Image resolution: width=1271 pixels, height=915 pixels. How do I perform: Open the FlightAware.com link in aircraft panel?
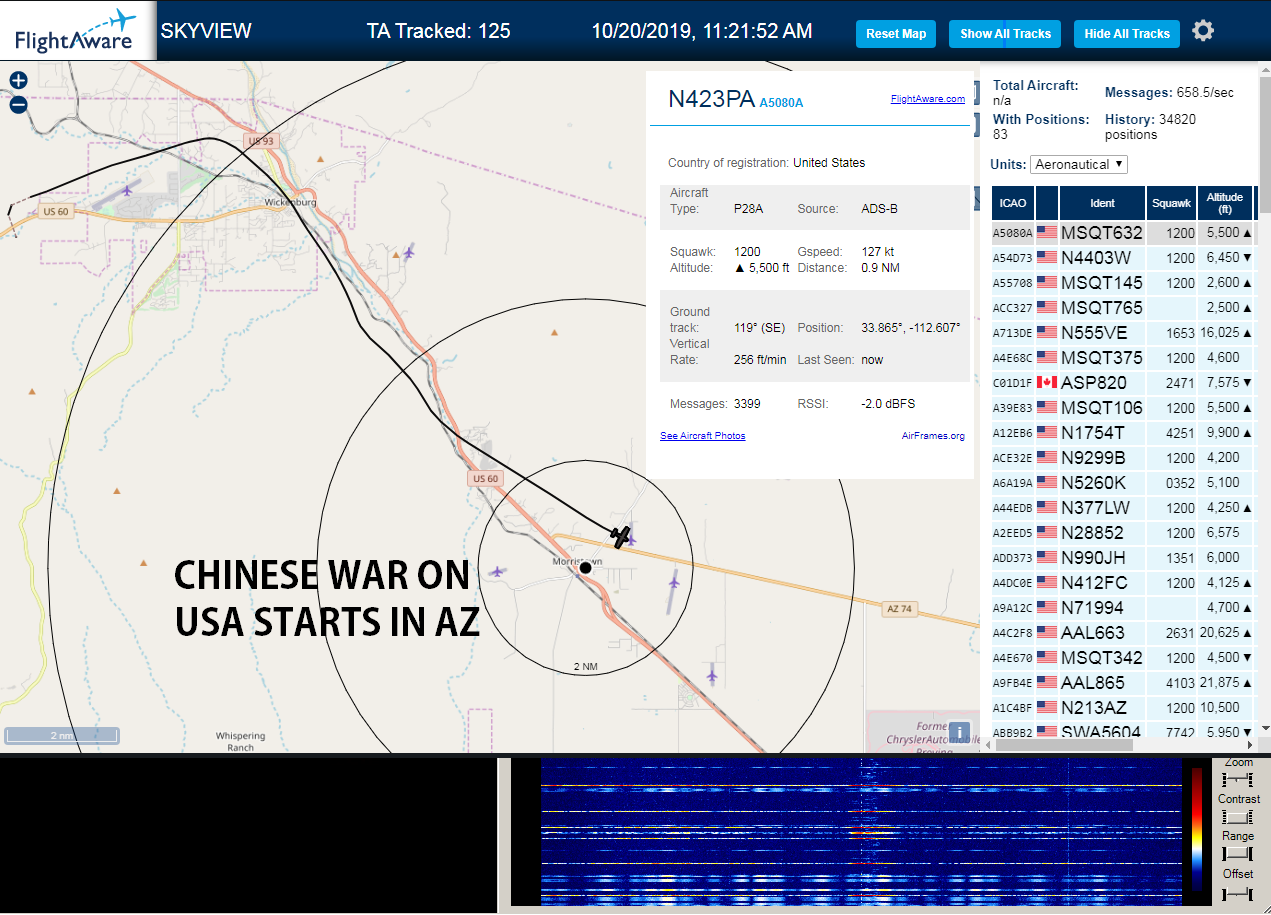[928, 98]
